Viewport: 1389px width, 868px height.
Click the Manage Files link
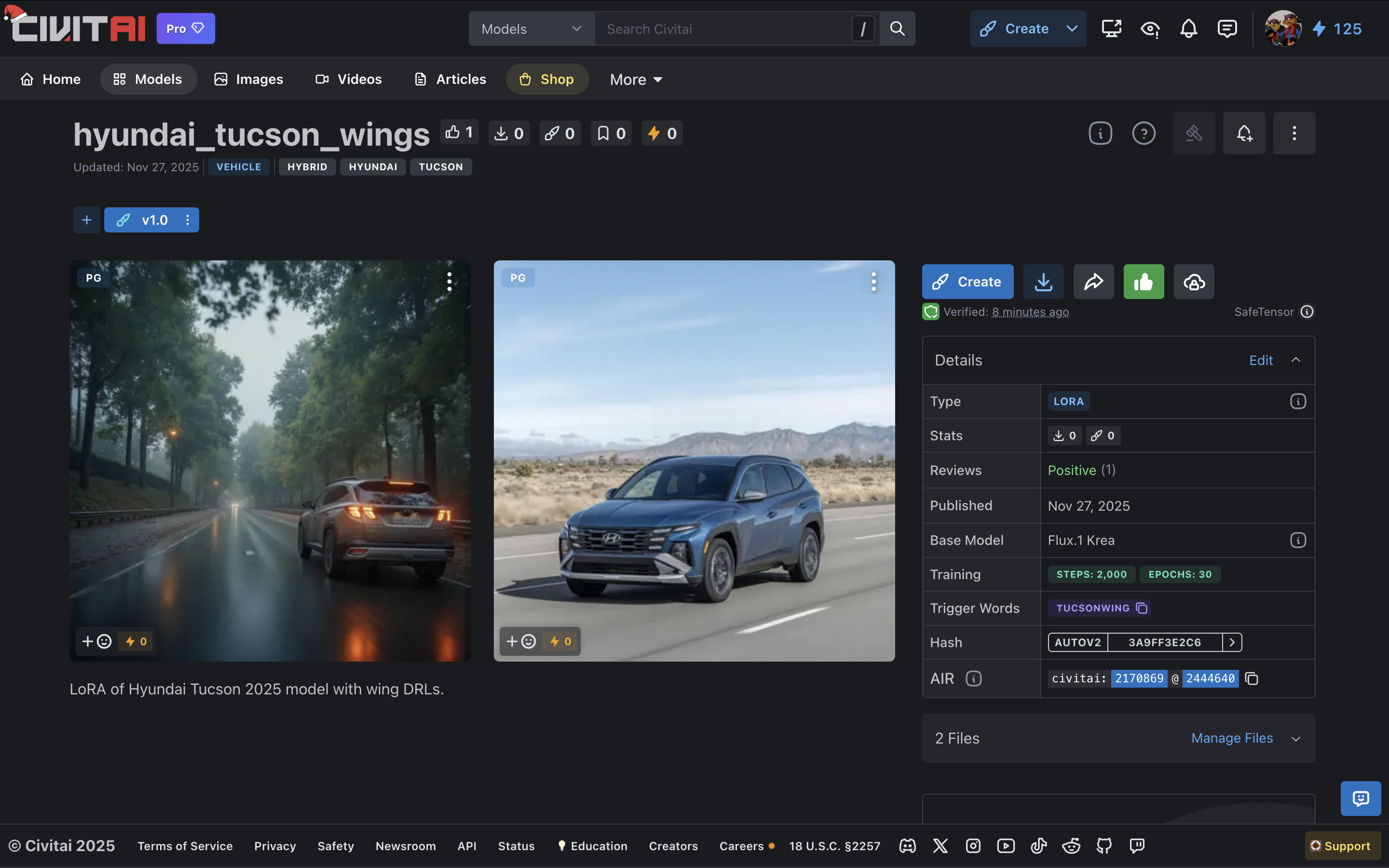point(1231,738)
